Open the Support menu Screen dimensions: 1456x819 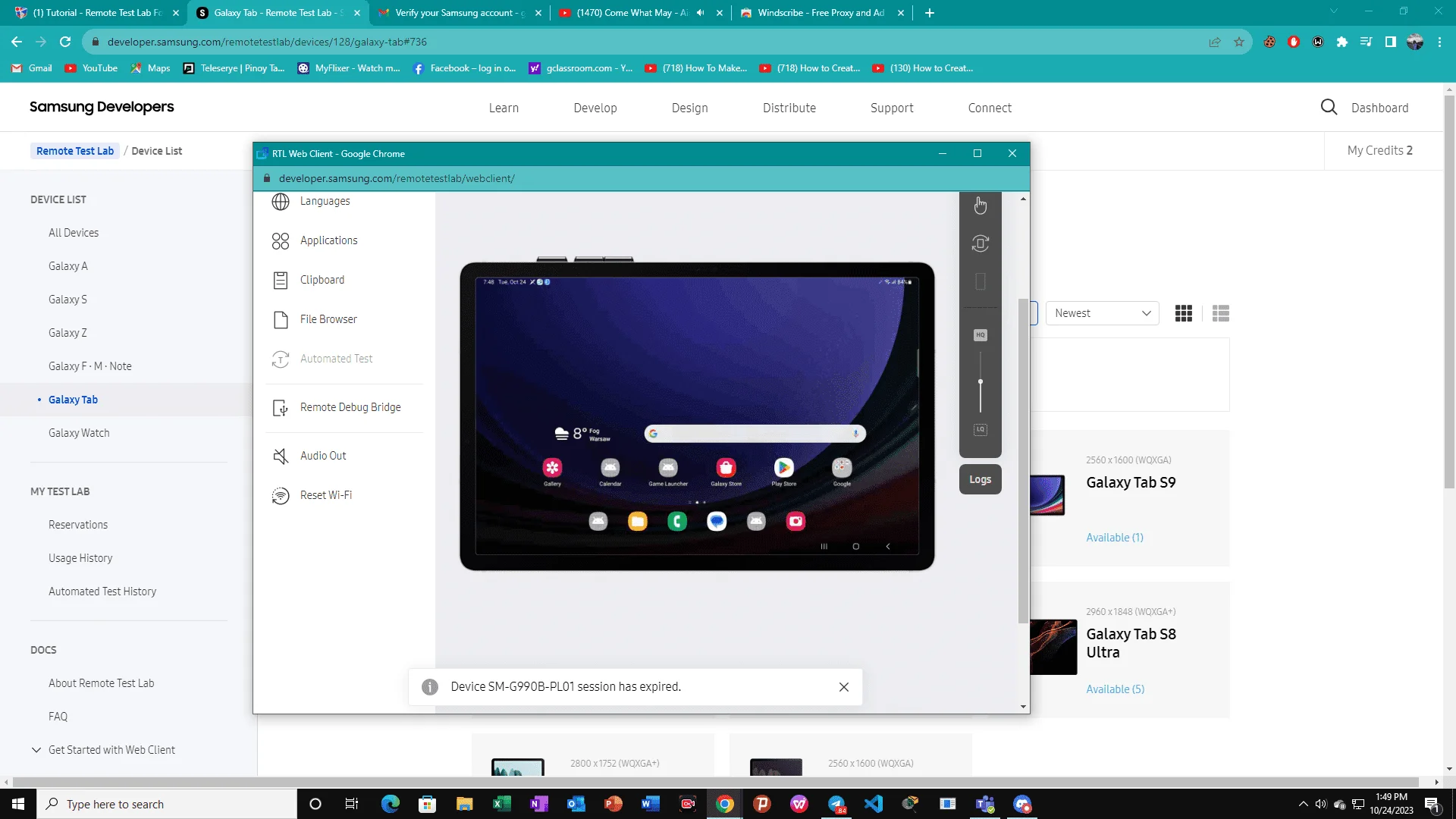(892, 108)
